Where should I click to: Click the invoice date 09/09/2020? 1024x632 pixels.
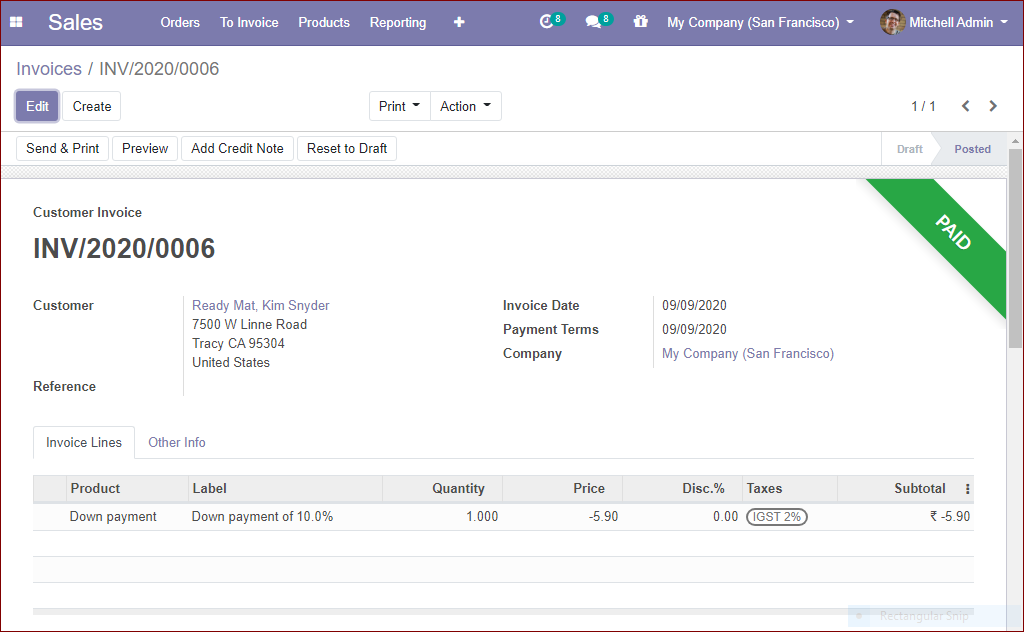click(694, 306)
